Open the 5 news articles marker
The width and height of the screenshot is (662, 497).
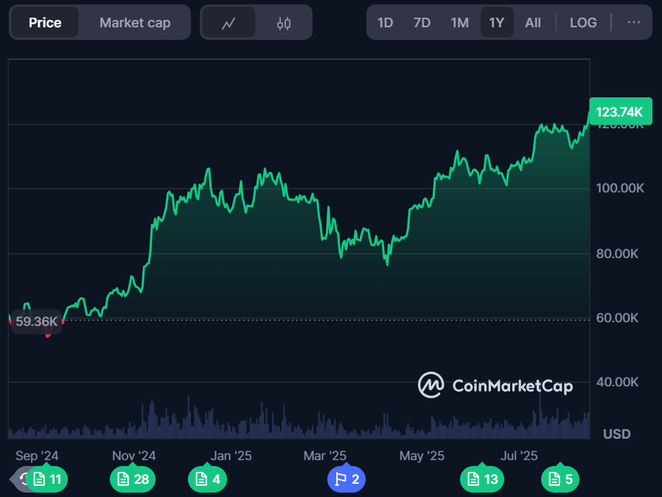559,480
